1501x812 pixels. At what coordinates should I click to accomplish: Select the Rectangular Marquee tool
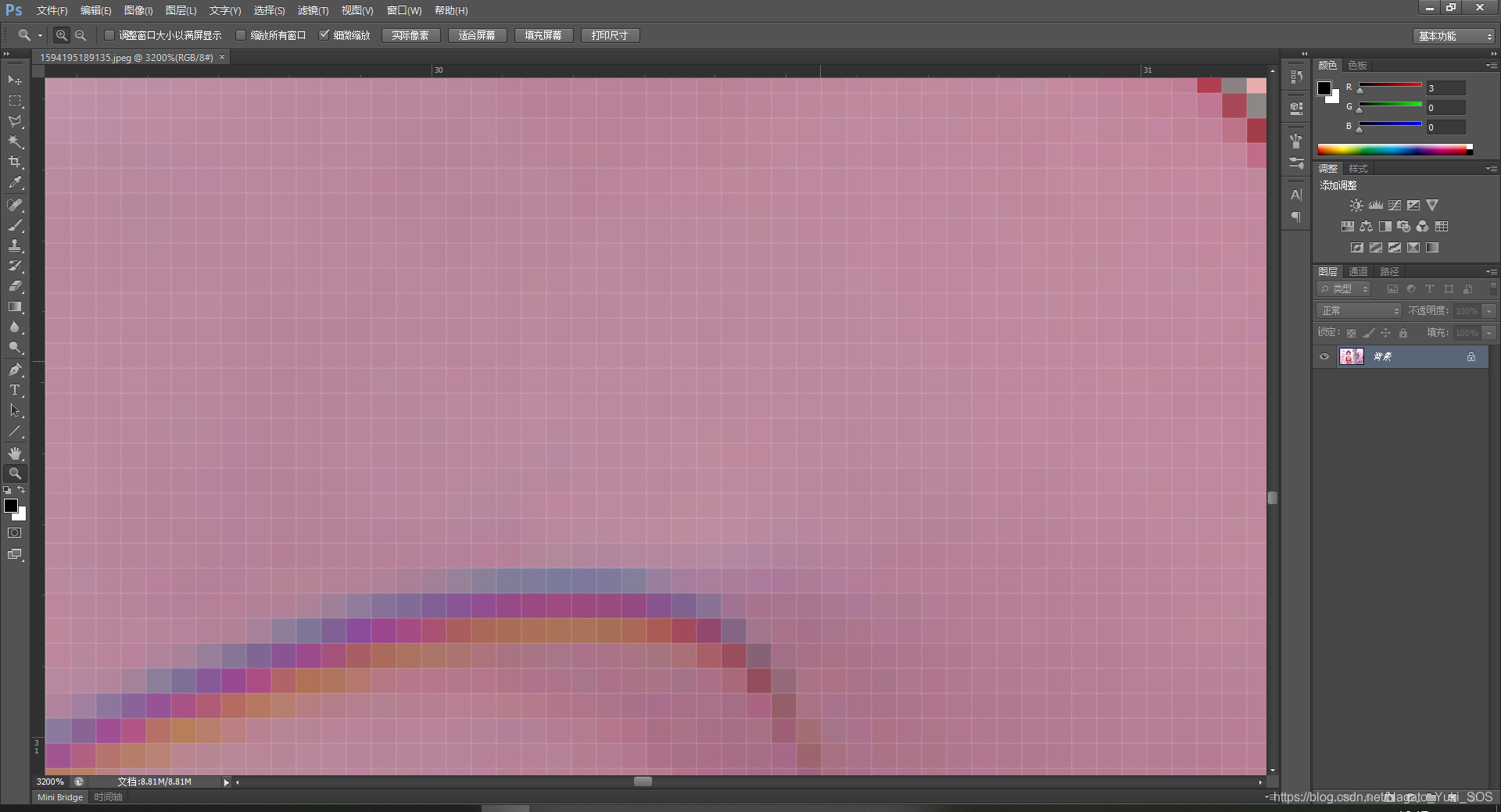point(15,101)
